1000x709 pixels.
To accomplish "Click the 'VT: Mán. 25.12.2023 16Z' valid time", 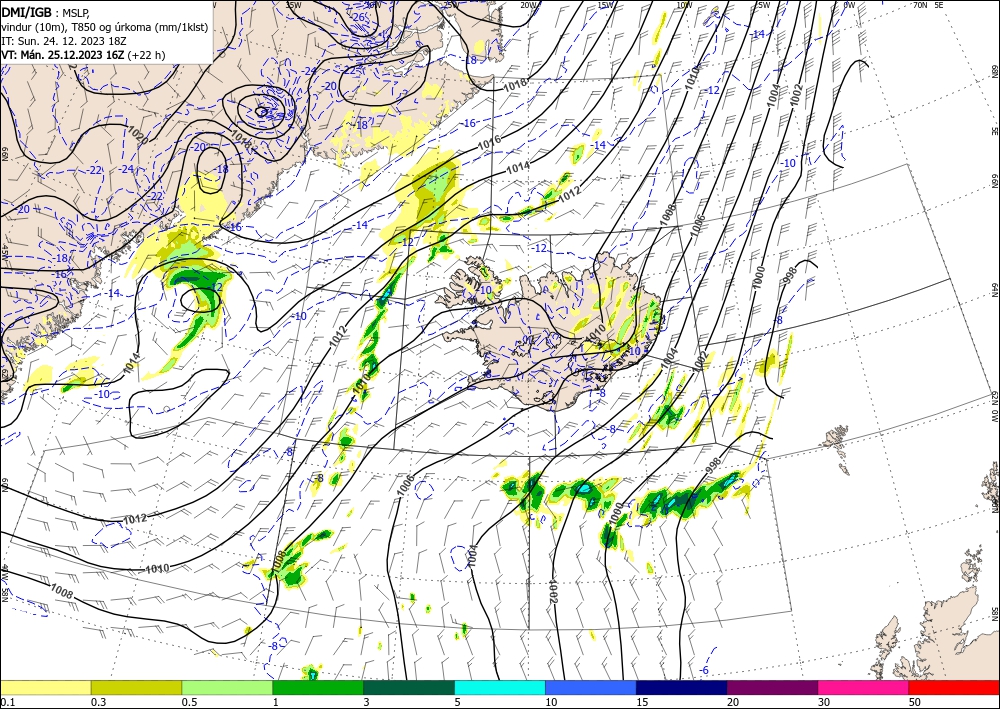I will [x=62, y=55].
